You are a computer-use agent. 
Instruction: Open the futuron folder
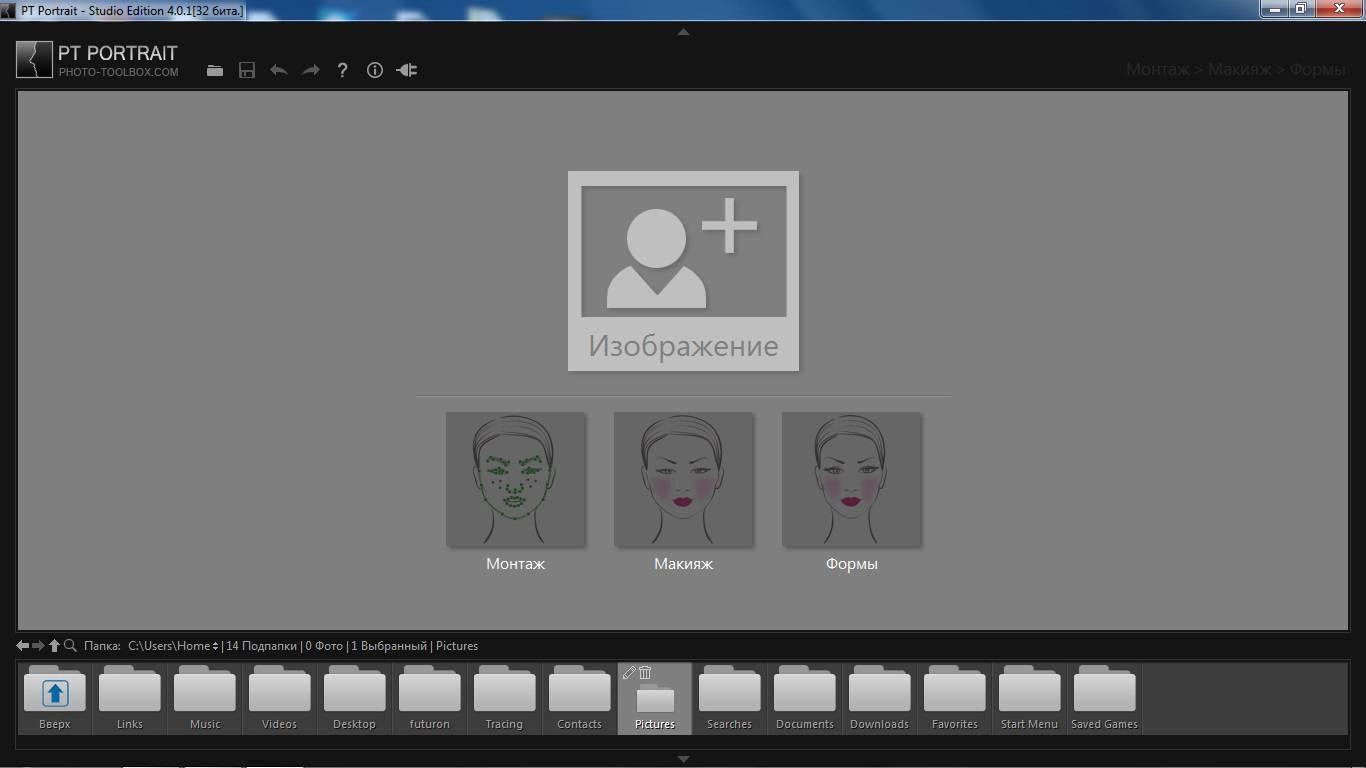coord(430,699)
